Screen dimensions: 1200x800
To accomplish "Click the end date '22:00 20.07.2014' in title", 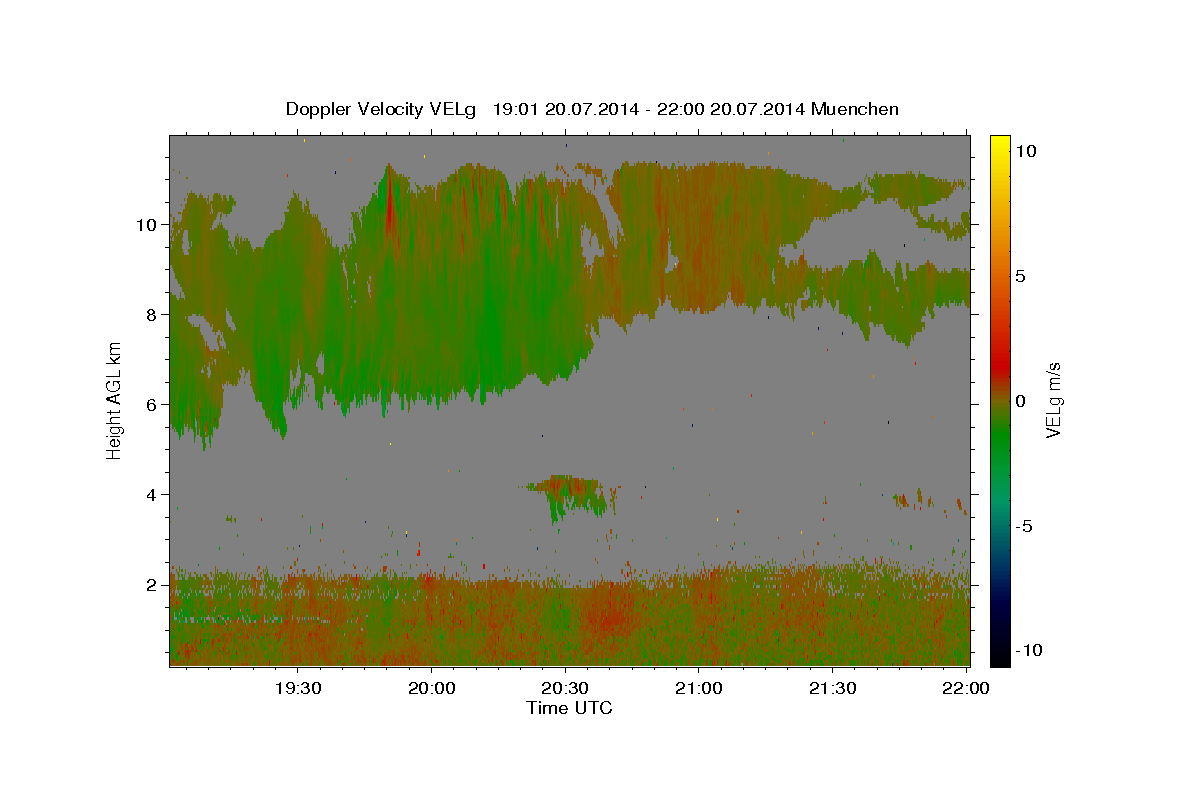I will tap(732, 109).
